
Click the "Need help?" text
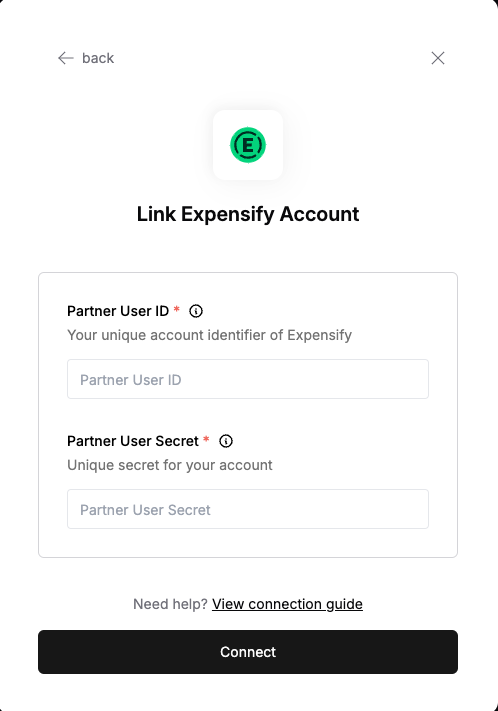tap(170, 604)
